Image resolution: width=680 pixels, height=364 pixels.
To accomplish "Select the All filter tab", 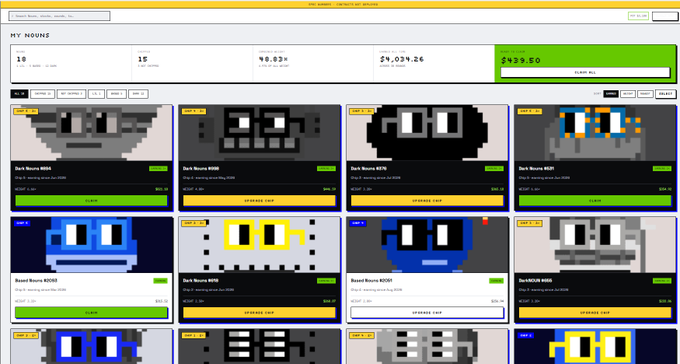I will coord(20,94).
